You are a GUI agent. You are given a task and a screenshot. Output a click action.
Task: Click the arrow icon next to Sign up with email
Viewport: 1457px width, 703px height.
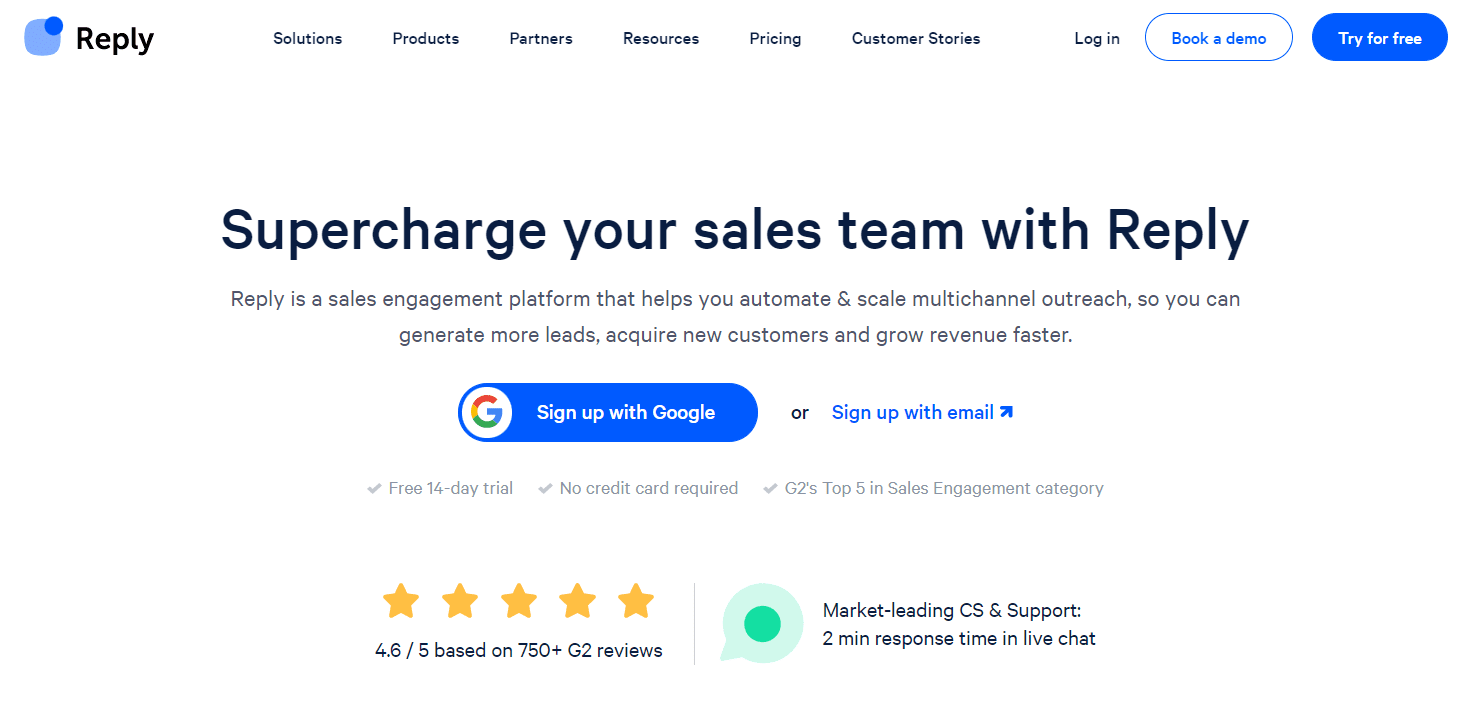click(x=1006, y=412)
